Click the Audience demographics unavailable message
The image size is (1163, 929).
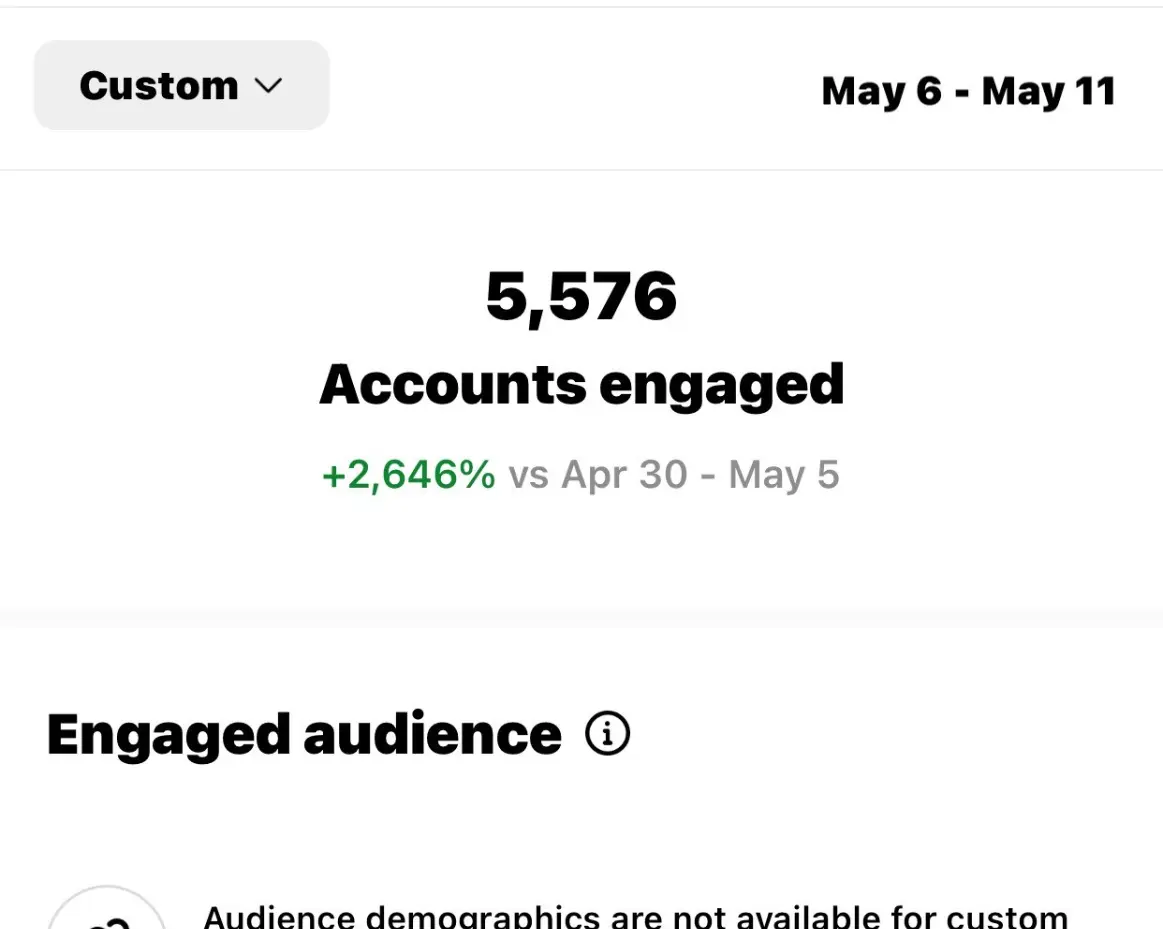636,916
